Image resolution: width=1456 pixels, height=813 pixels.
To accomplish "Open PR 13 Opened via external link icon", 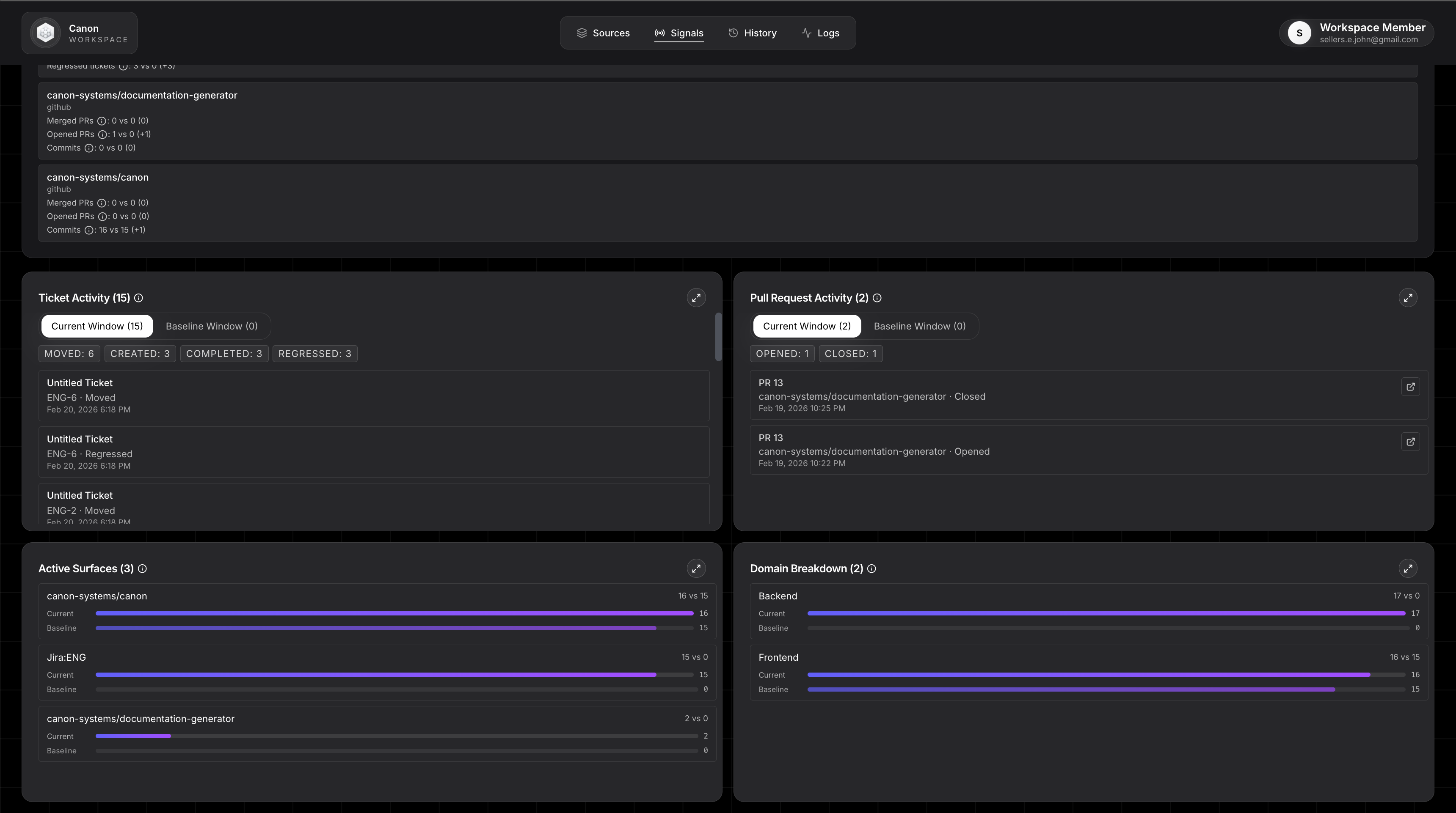I will 1411,442.
